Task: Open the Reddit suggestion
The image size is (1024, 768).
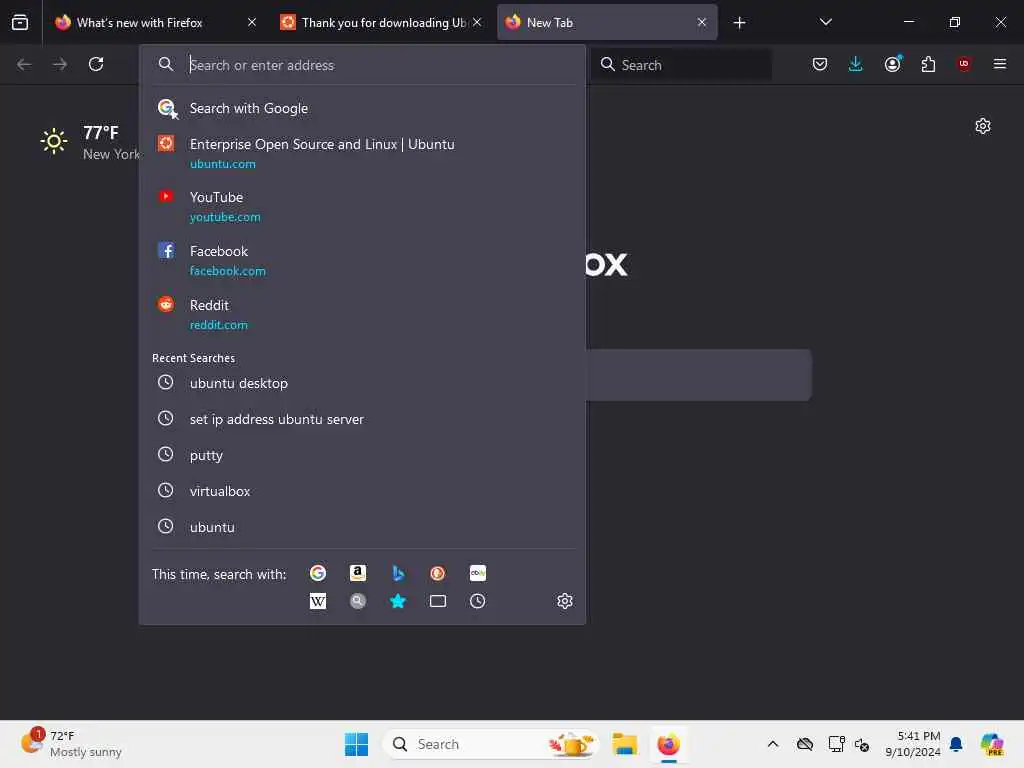Action: (362, 315)
